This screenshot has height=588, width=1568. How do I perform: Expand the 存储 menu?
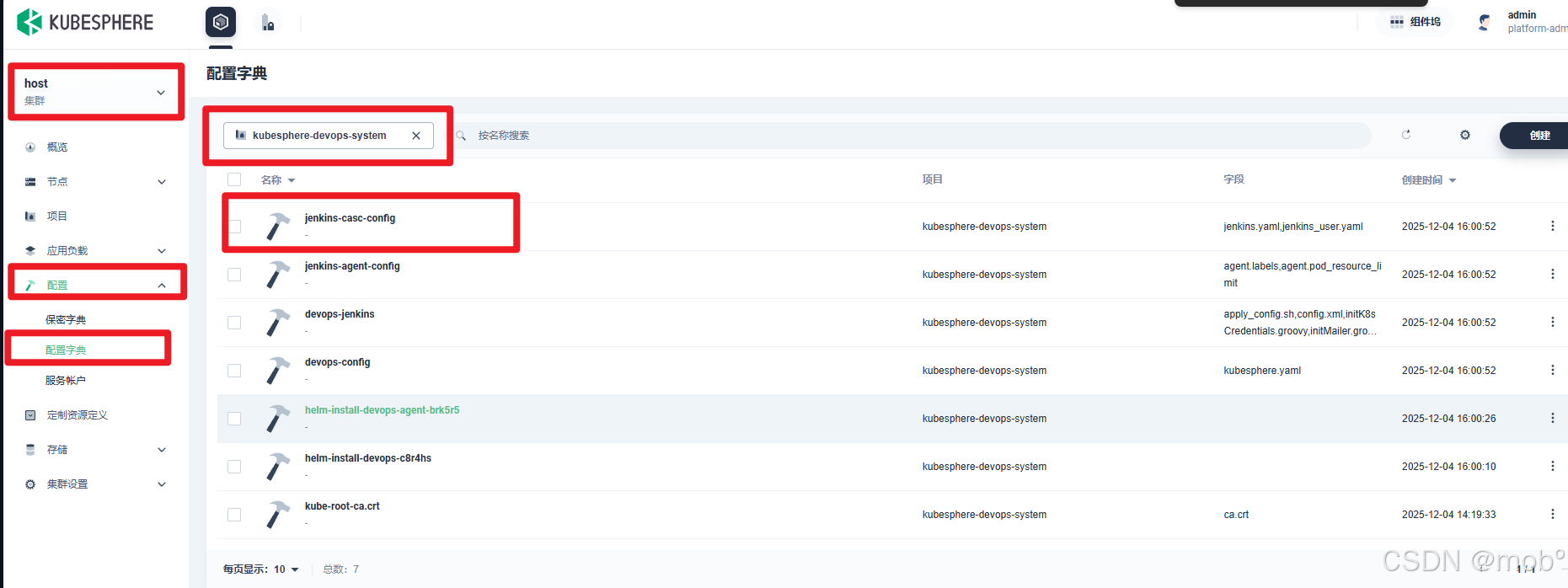point(96,450)
